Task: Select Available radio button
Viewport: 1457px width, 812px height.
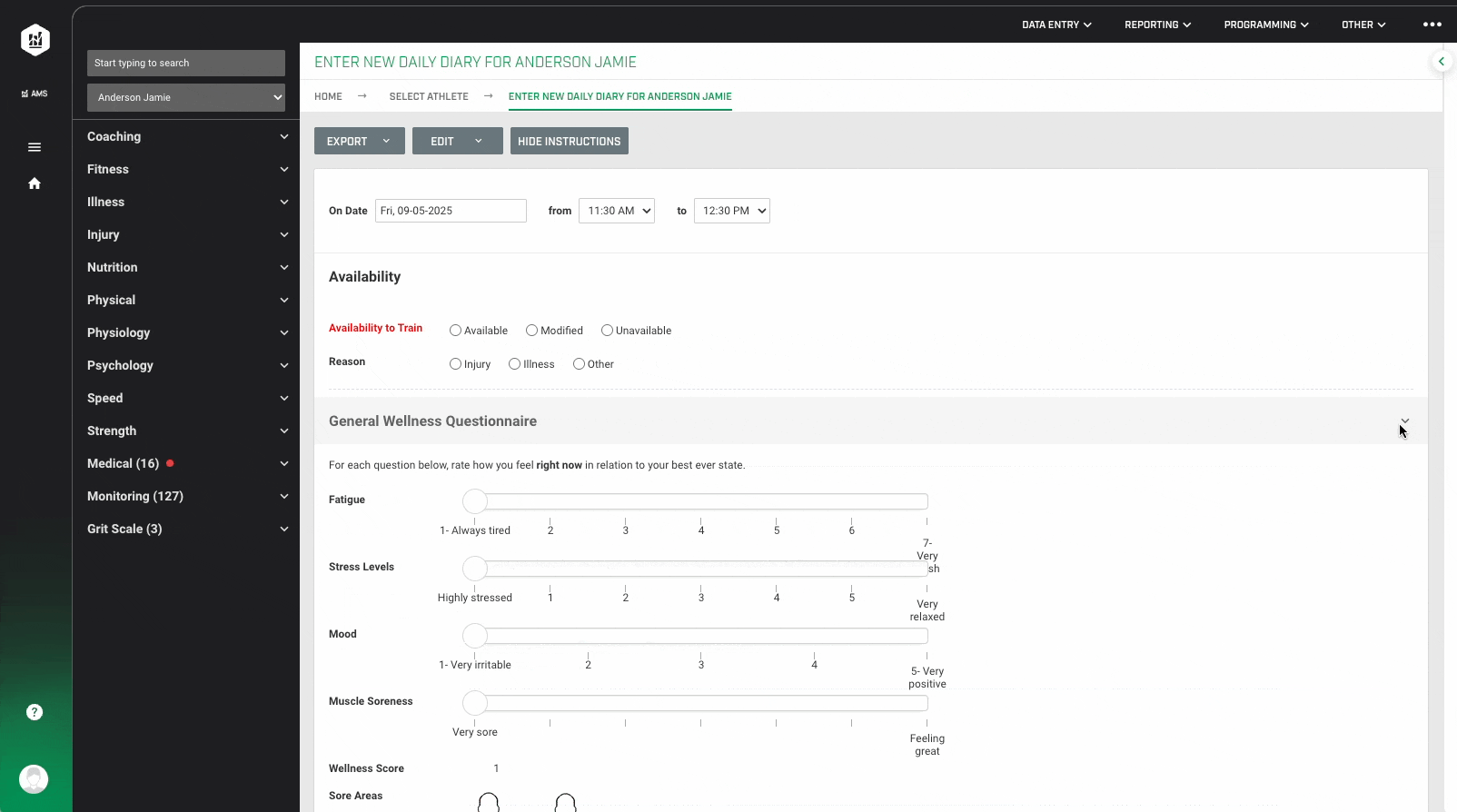Action: click(x=455, y=331)
